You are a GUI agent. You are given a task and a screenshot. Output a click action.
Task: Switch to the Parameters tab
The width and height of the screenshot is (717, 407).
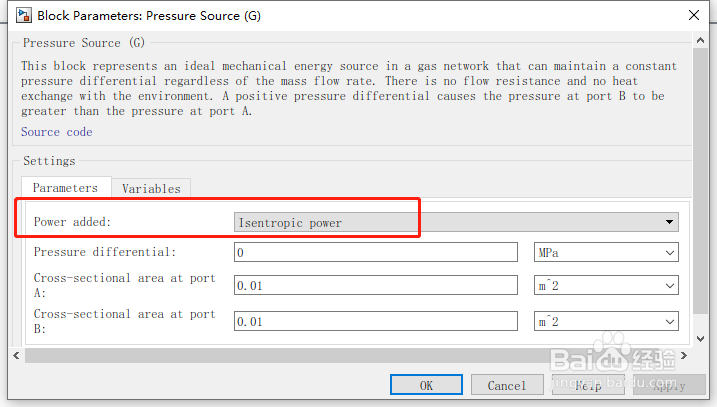(65, 188)
